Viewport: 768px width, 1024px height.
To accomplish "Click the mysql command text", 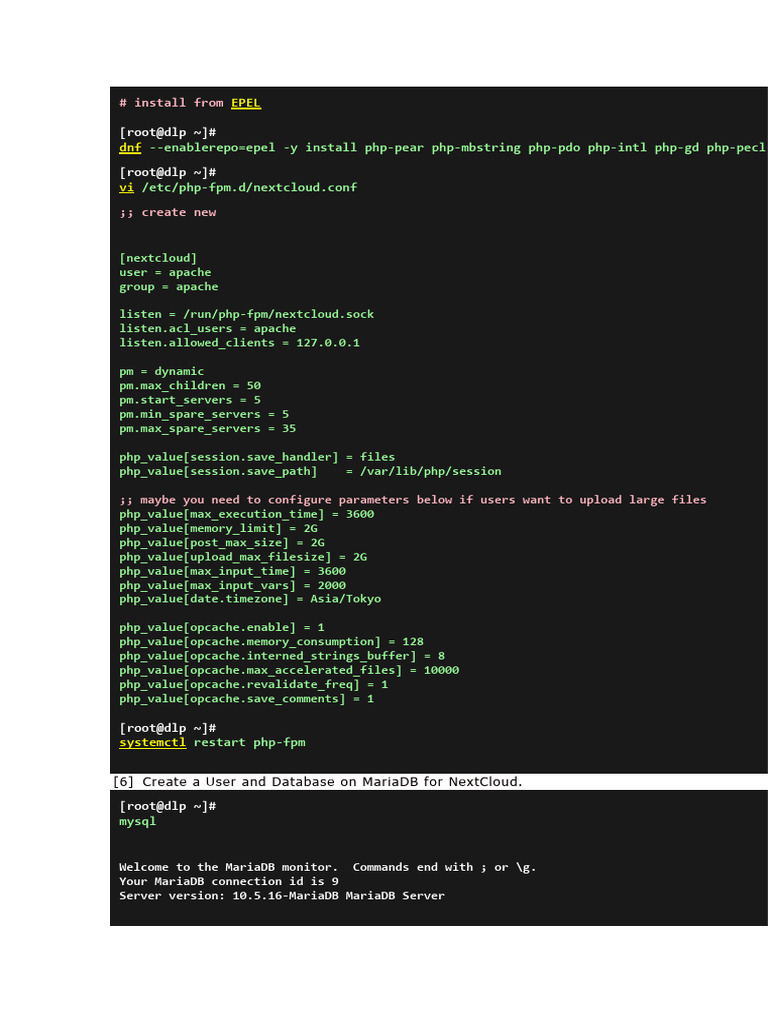I will pyautogui.click(x=138, y=821).
